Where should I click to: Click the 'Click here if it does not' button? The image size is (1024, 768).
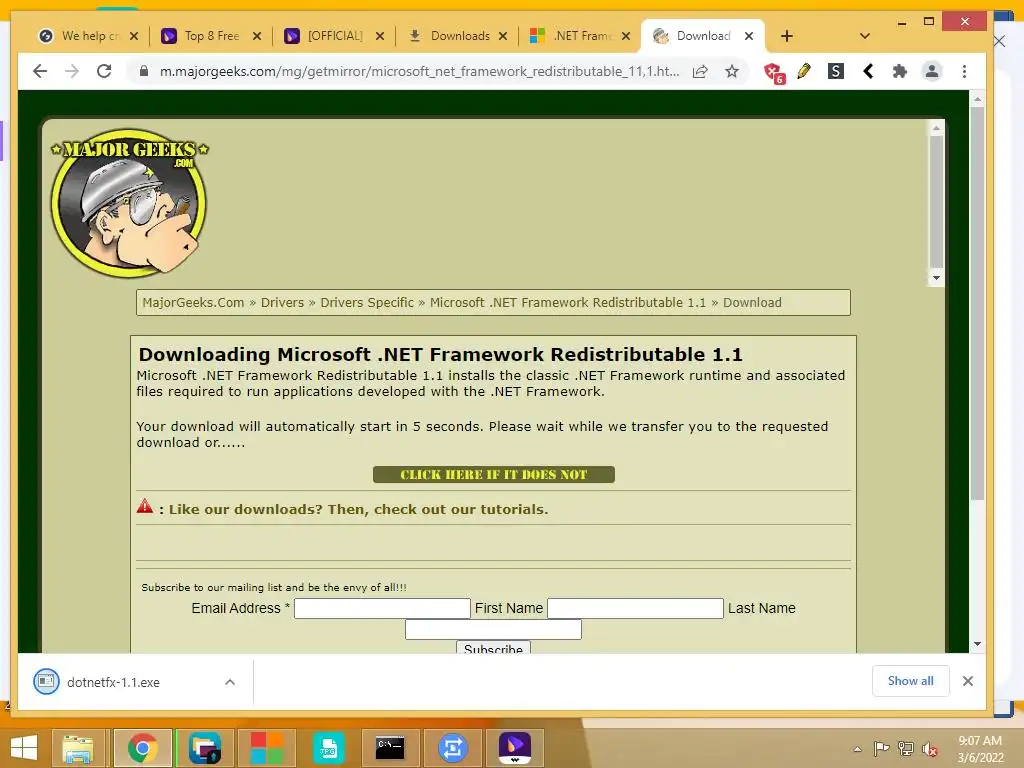(x=494, y=474)
